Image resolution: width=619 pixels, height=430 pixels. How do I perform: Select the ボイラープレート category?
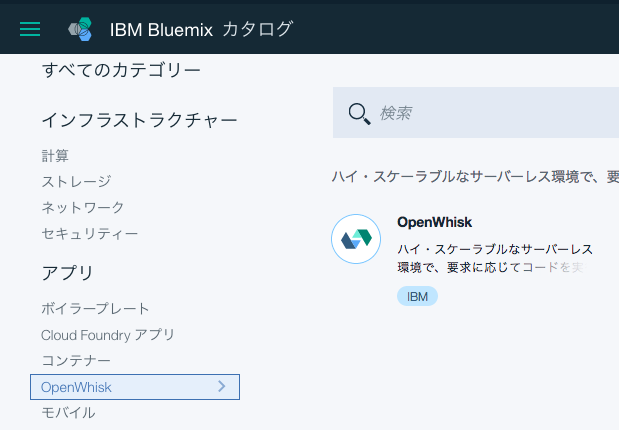click(x=95, y=309)
